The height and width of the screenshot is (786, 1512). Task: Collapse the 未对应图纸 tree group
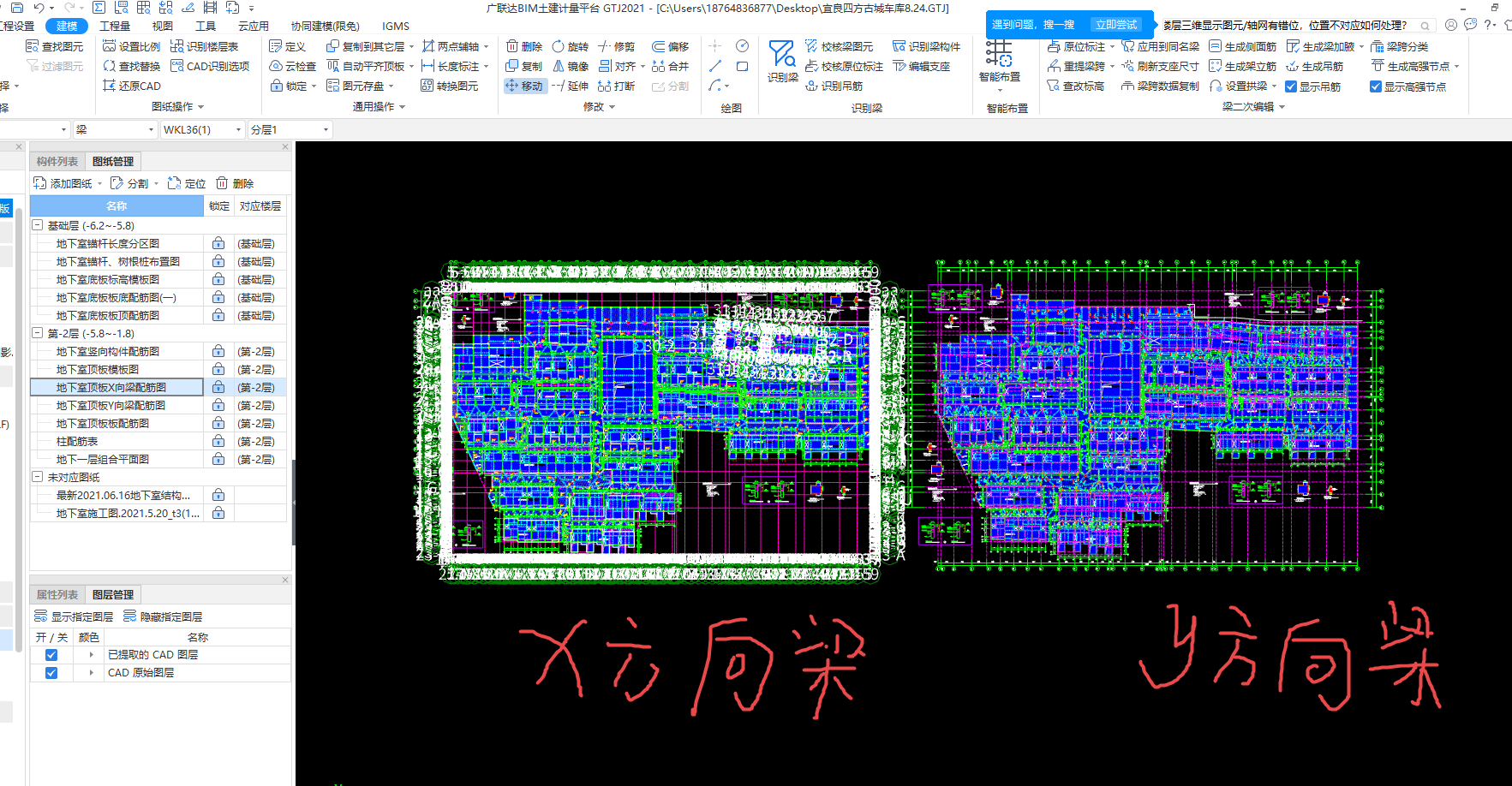click(38, 477)
